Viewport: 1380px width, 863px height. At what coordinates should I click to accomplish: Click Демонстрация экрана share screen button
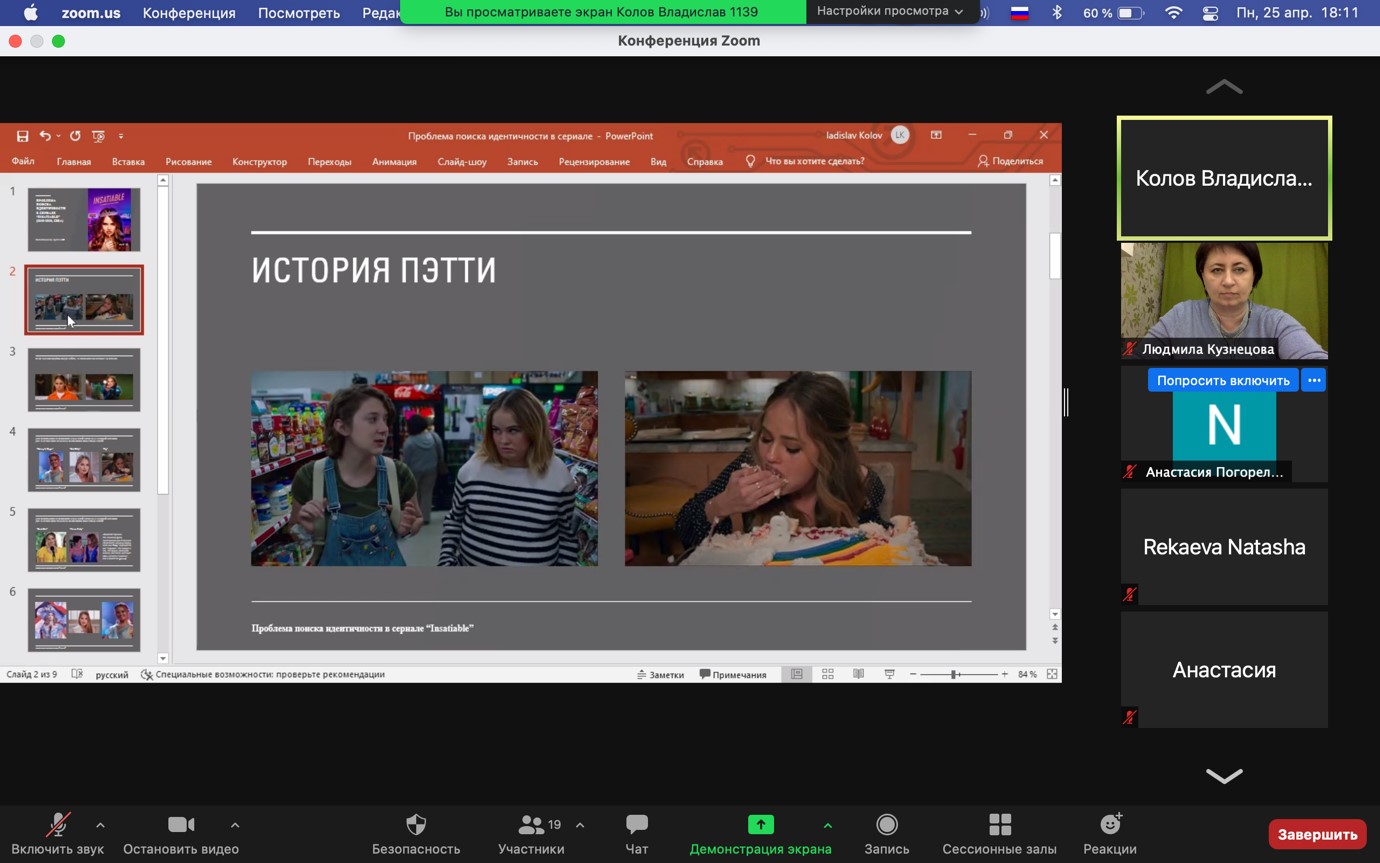tap(760, 834)
